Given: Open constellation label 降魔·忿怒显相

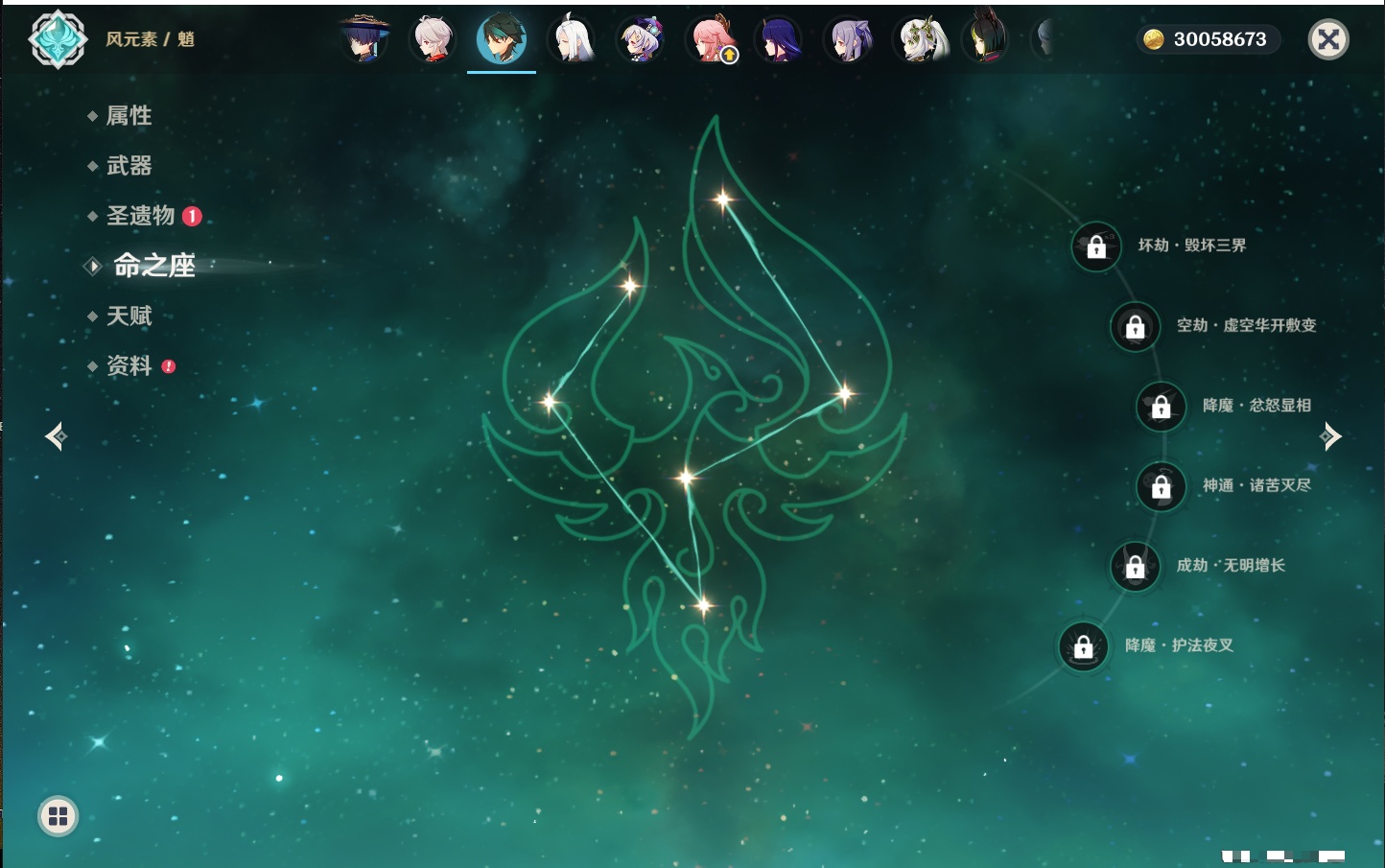Looking at the screenshot, I should pyautogui.click(x=1256, y=406).
